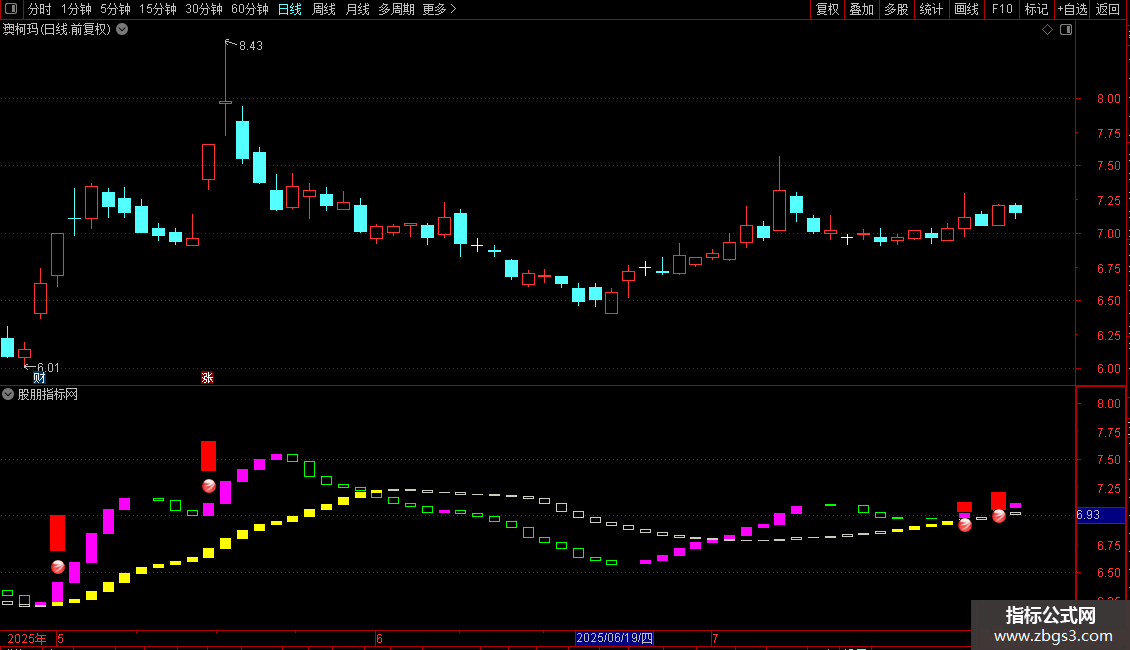Click the 叠加 overlay button

pyautogui.click(x=861, y=9)
